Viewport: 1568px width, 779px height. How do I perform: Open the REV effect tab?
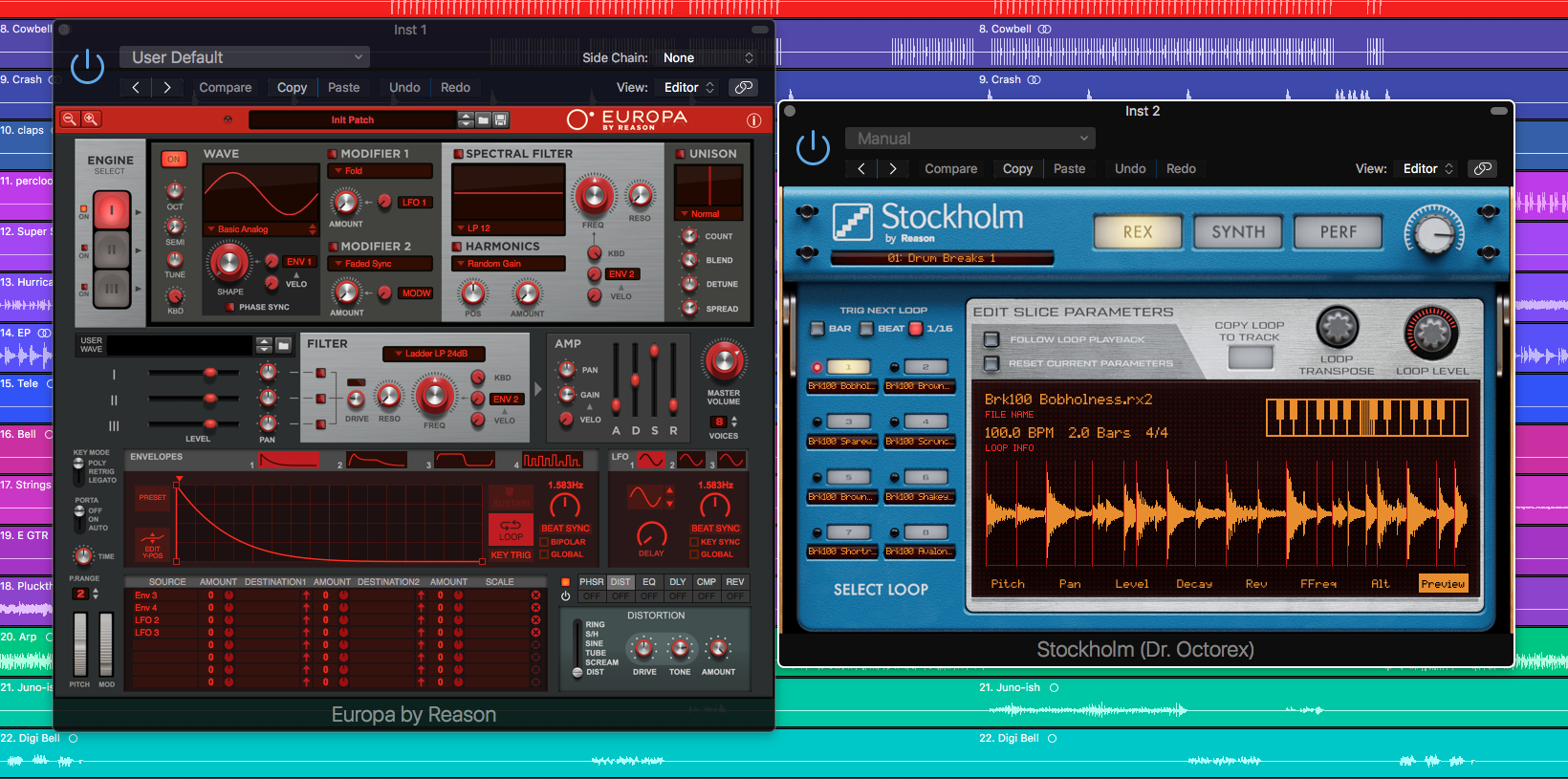[x=735, y=582]
